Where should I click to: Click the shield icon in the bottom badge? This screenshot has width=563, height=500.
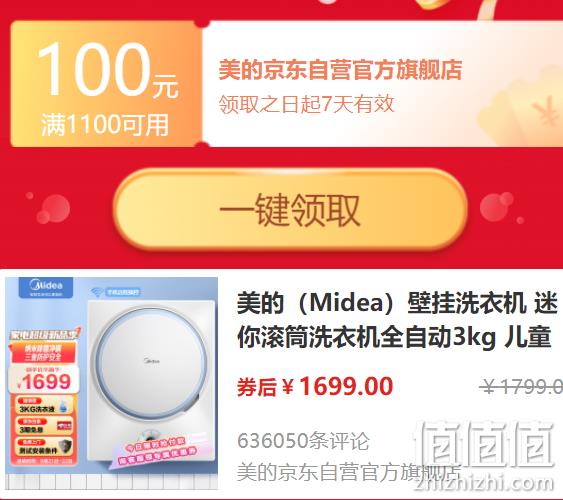pos(66,448)
